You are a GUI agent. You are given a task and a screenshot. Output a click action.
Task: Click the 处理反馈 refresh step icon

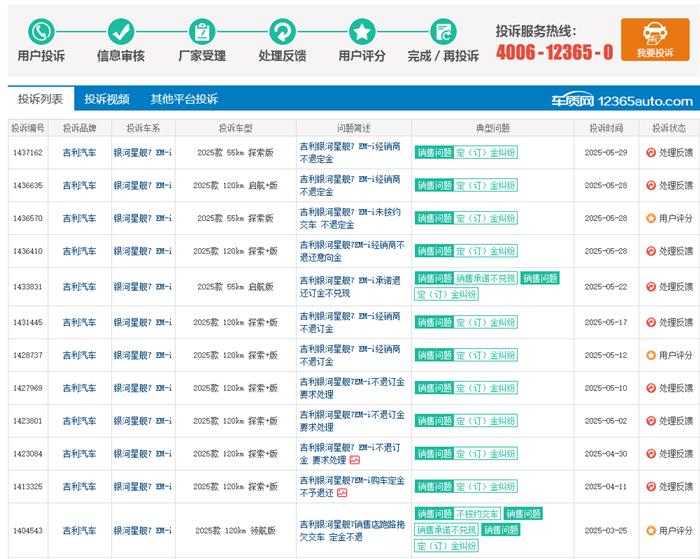click(x=282, y=32)
